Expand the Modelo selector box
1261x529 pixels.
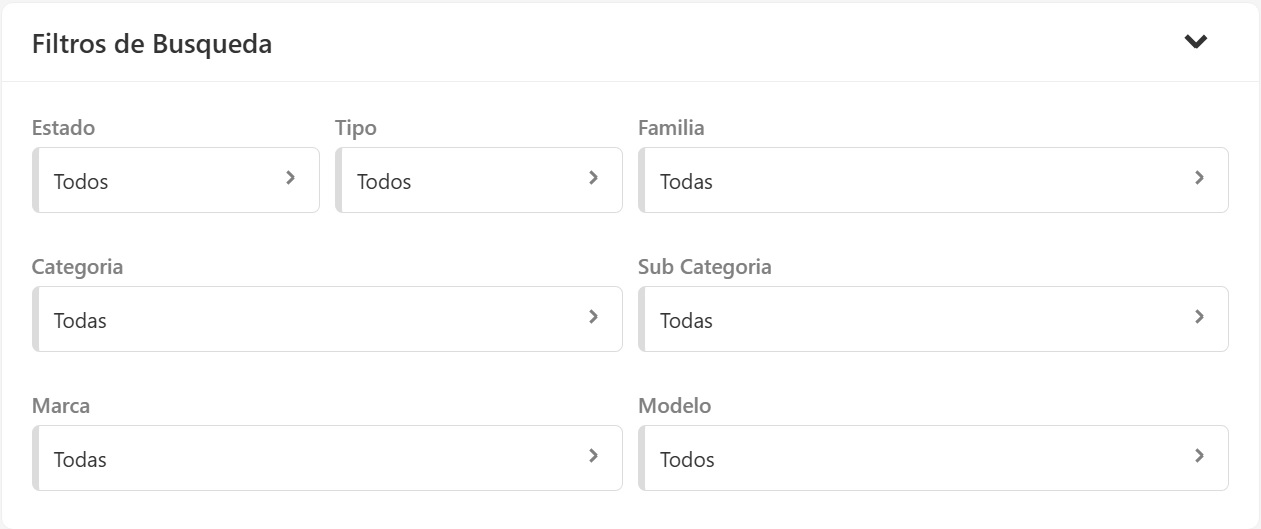pyautogui.click(x=920, y=459)
